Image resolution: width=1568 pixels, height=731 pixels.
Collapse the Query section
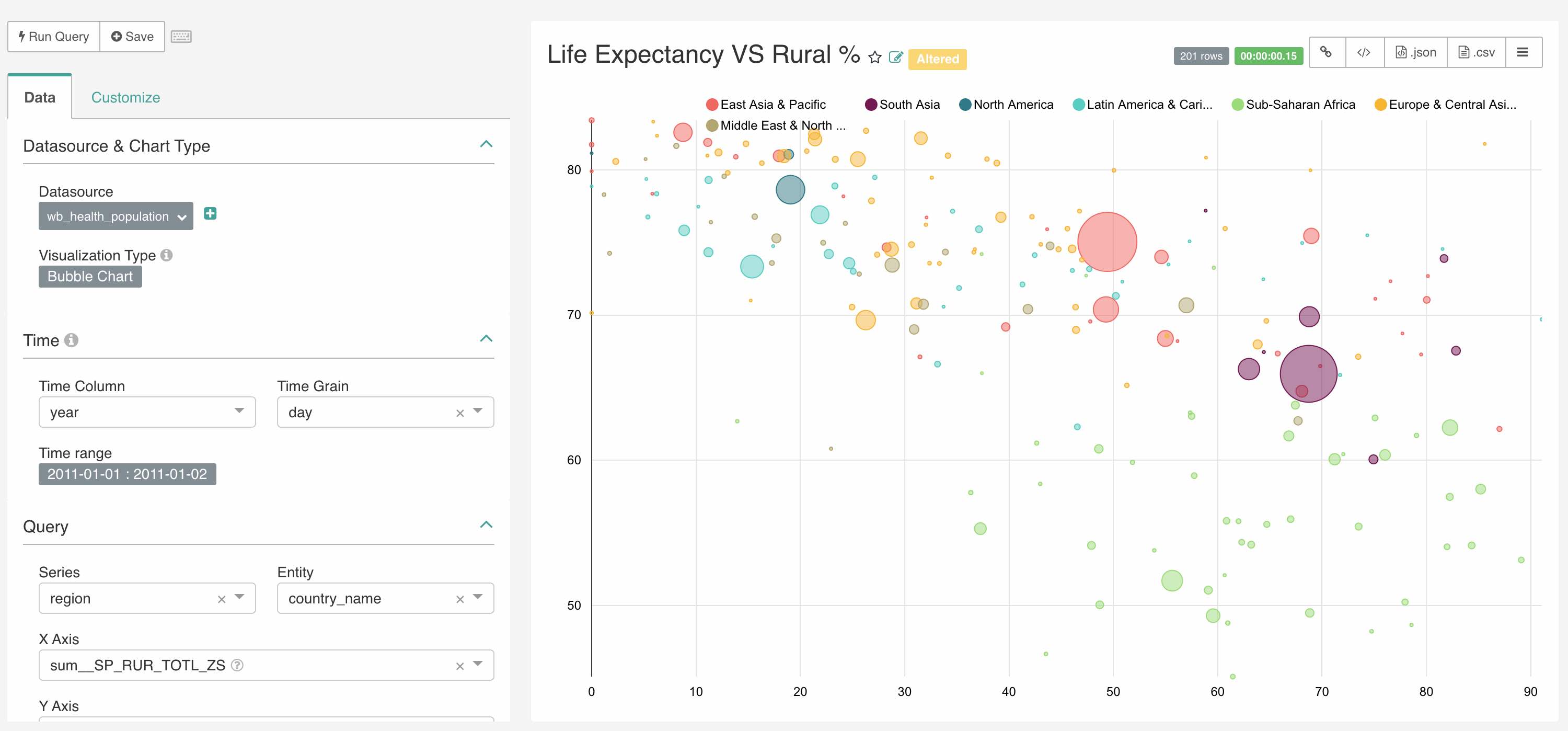pyautogui.click(x=486, y=524)
